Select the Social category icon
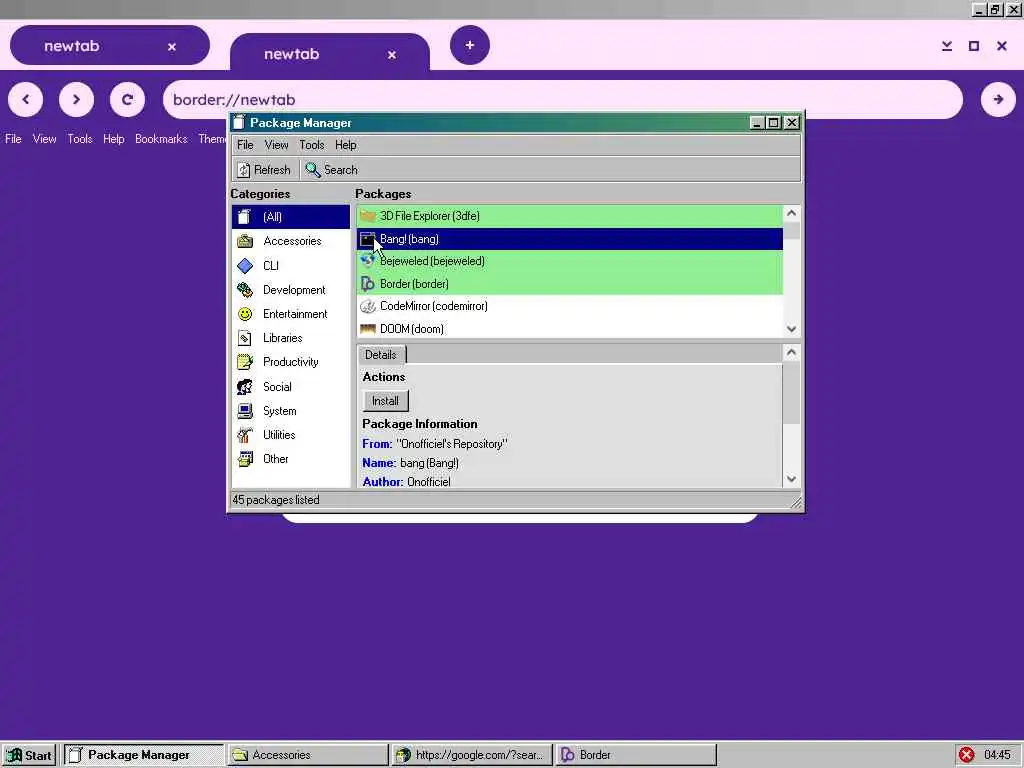 tap(245, 387)
